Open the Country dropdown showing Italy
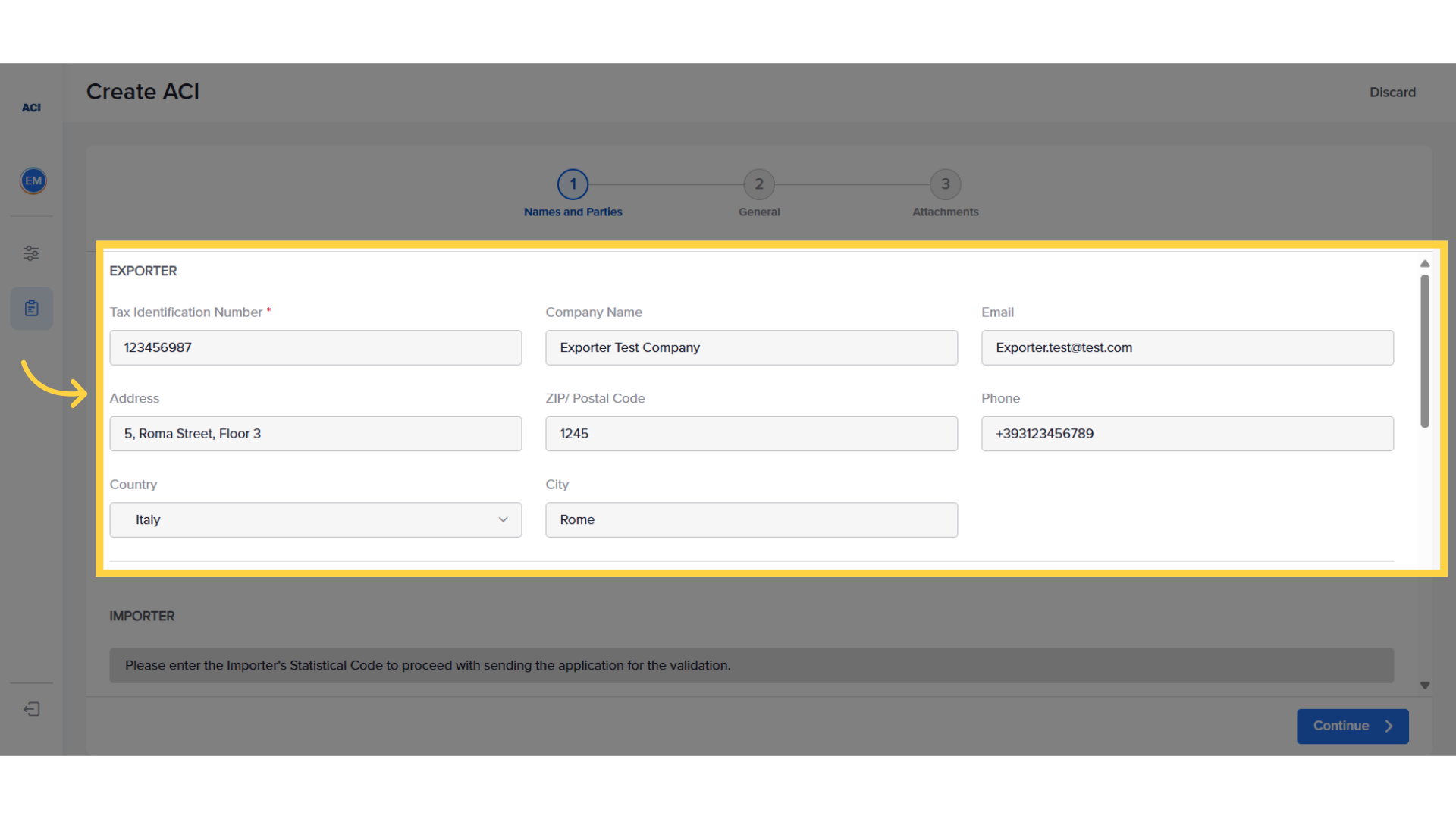1456x819 pixels. click(315, 519)
